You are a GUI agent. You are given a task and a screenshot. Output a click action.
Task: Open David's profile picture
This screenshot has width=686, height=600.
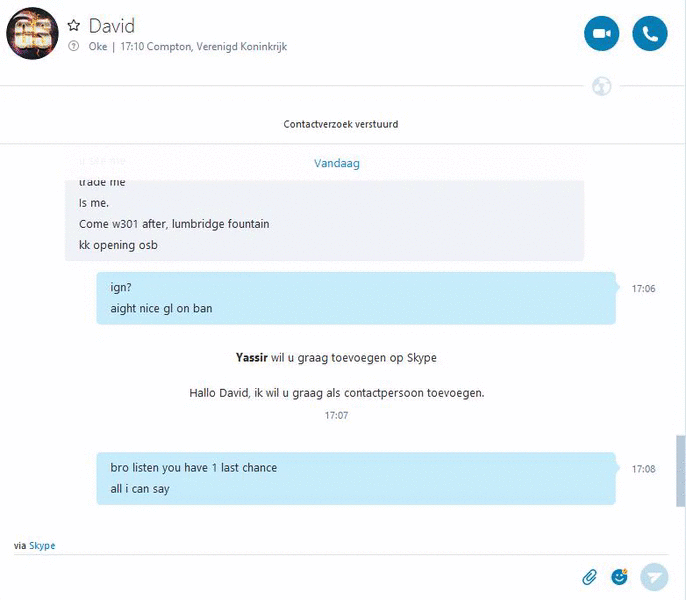32,33
